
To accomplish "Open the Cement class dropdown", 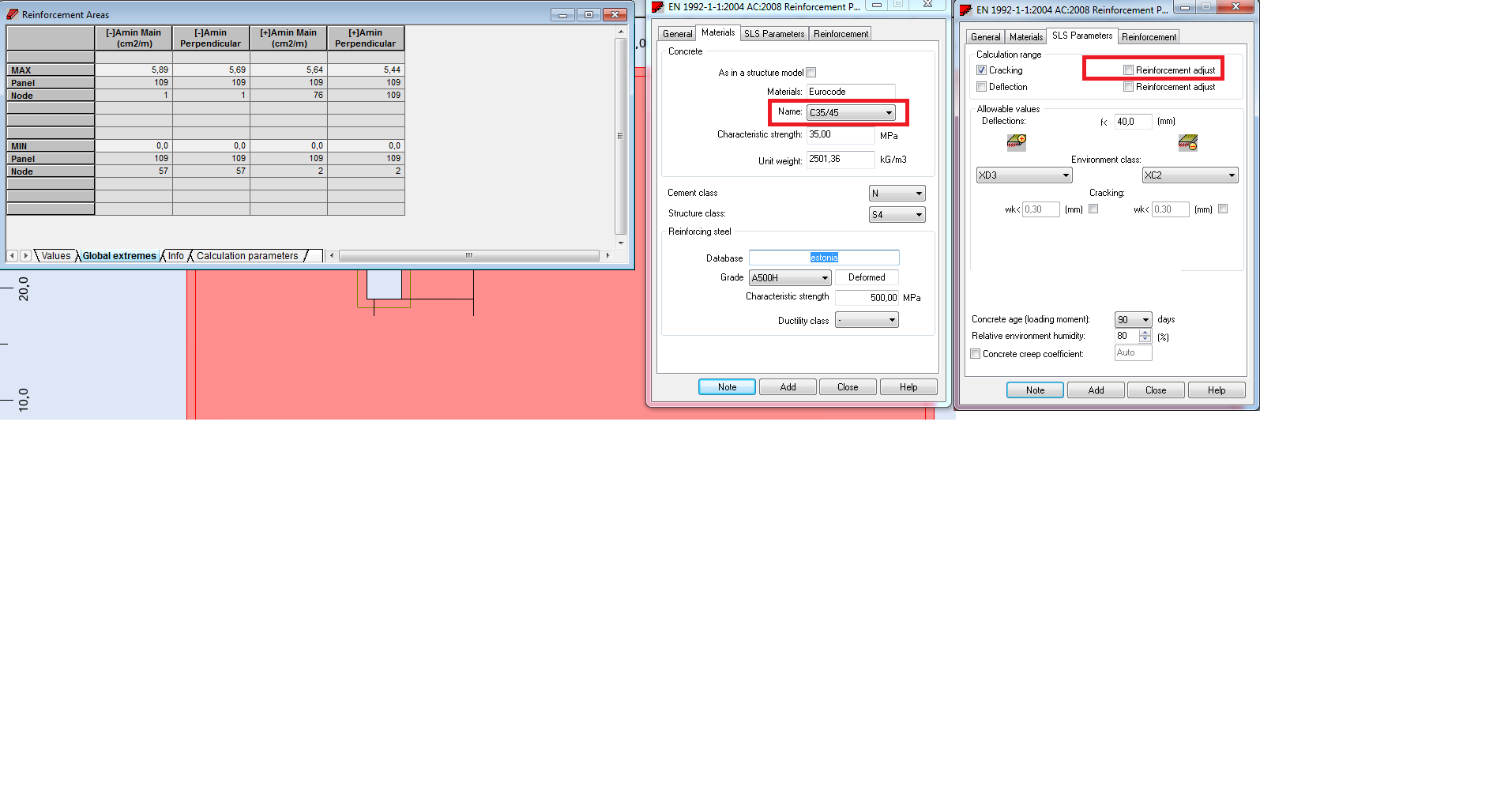I will click(897, 194).
